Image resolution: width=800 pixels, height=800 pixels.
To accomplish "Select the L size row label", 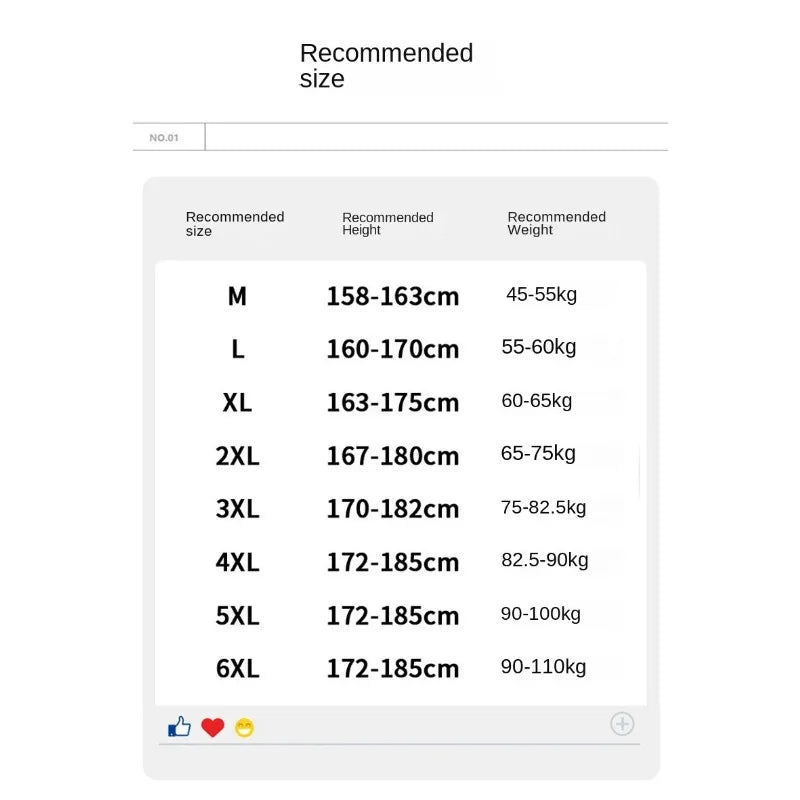I will point(237,349).
